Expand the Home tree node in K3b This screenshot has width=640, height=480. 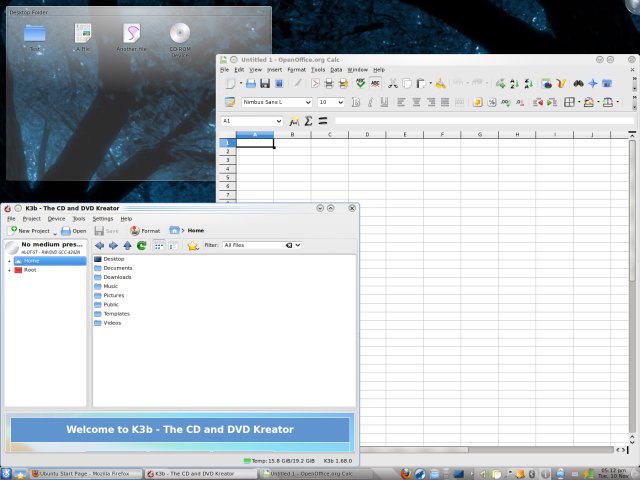pyautogui.click(x=10, y=261)
